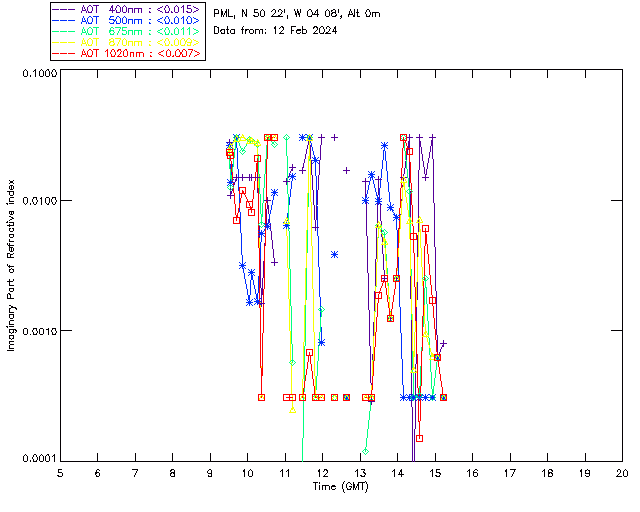Viewport: 640px width, 512px height.
Task: Click the 'Time (GMT)' axis title
Action: tap(341, 487)
